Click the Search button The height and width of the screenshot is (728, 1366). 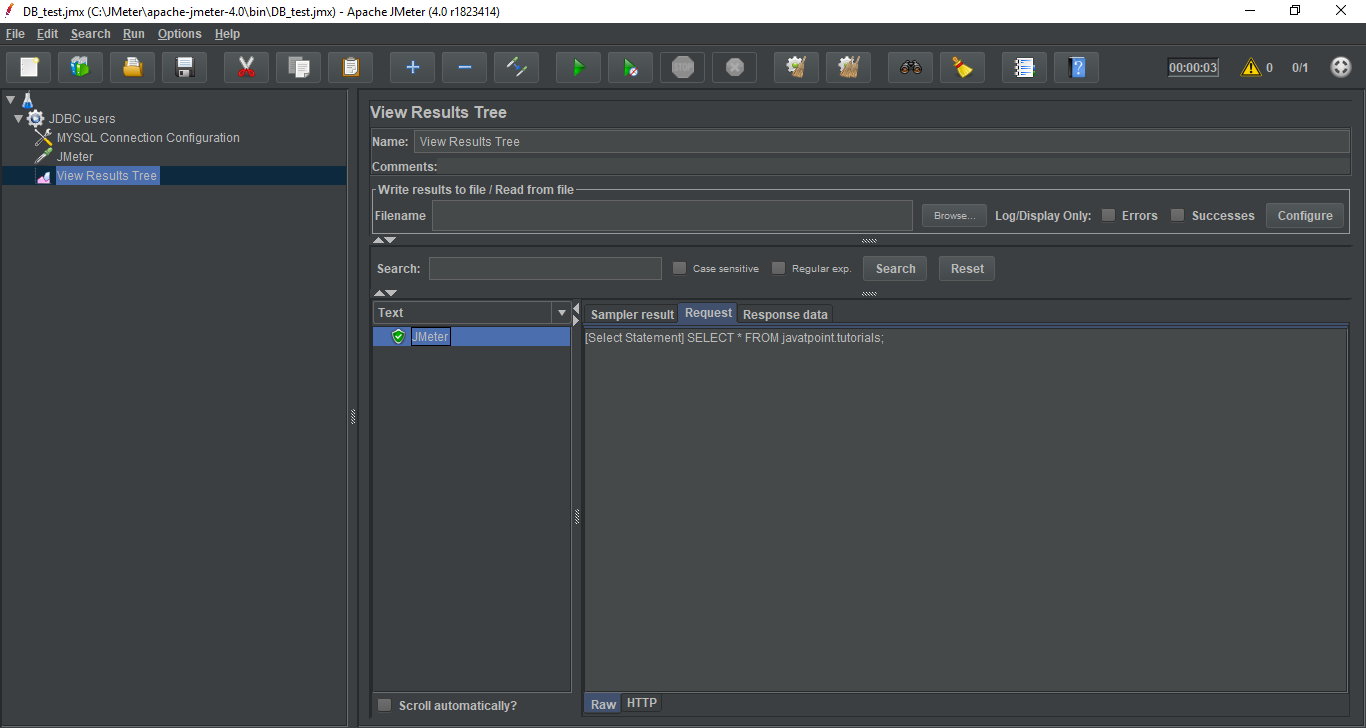[x=895, y=269]
